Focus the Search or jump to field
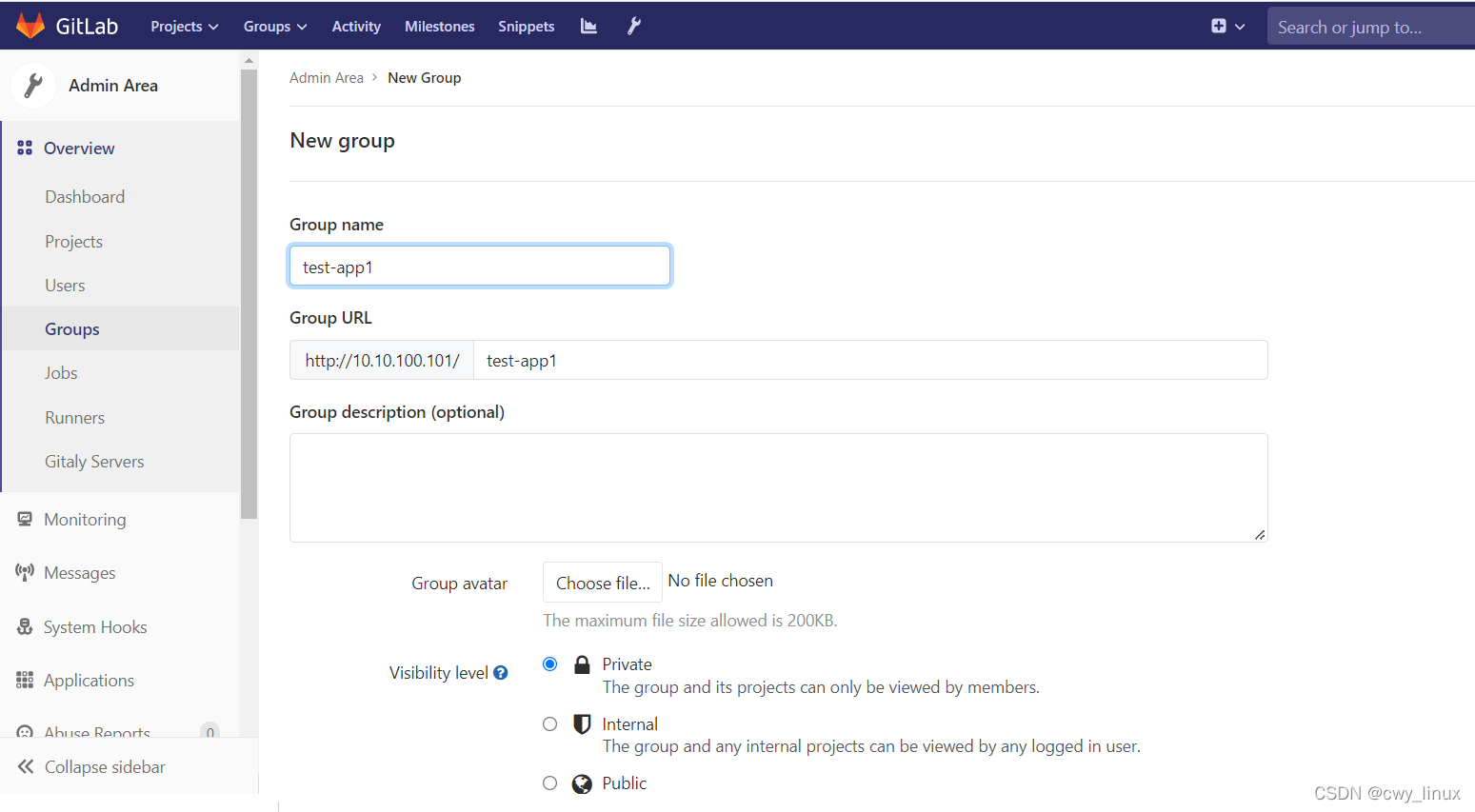Viewport: 1475px width, 812px height. click(x=1370, y=27)
